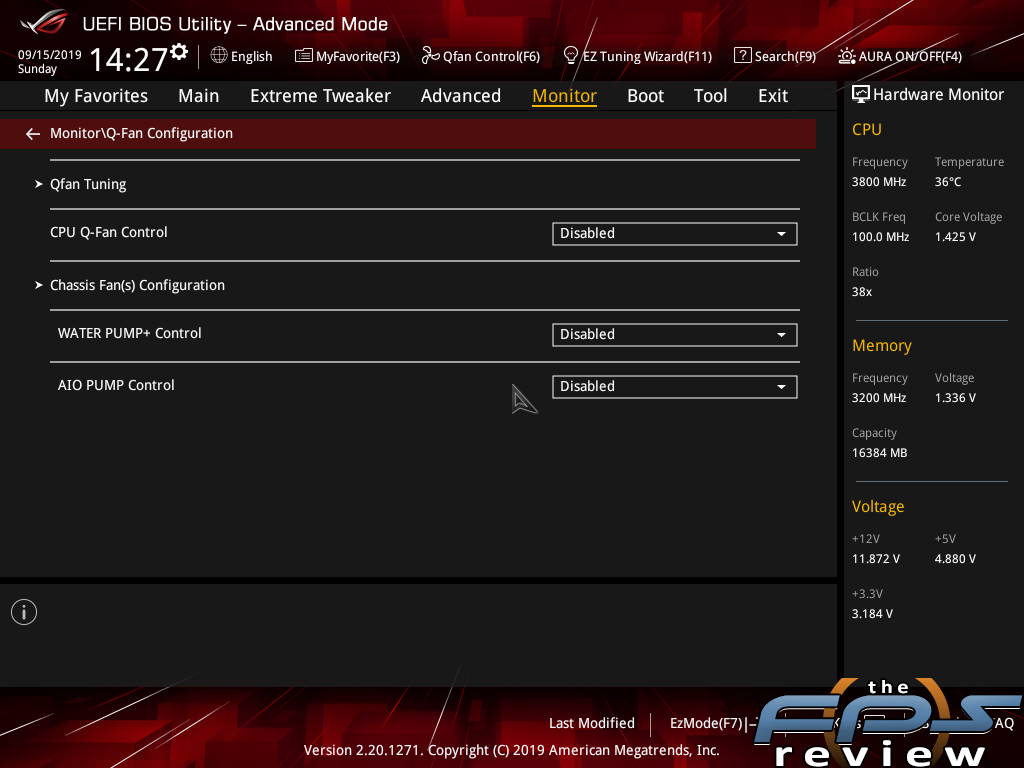Viewport: 1024px width, 768px height.
Task: Switch to Extreme Tweaker tab
Action: coord(320,96)
